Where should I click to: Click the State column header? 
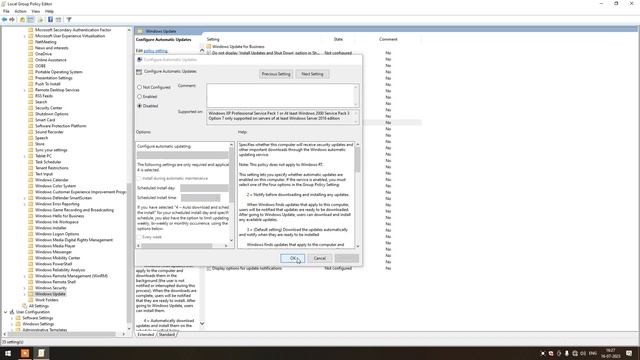pyautogui.click(x=338, y=39)
